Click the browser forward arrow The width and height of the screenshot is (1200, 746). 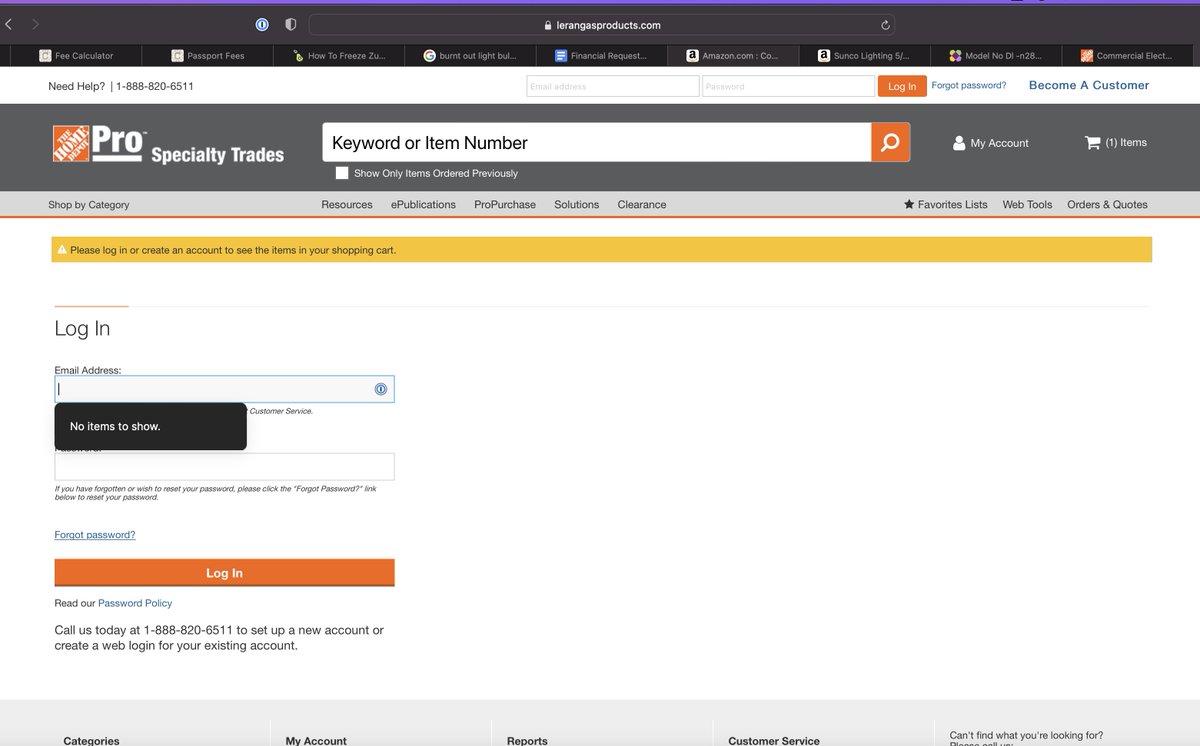[36, 24]
